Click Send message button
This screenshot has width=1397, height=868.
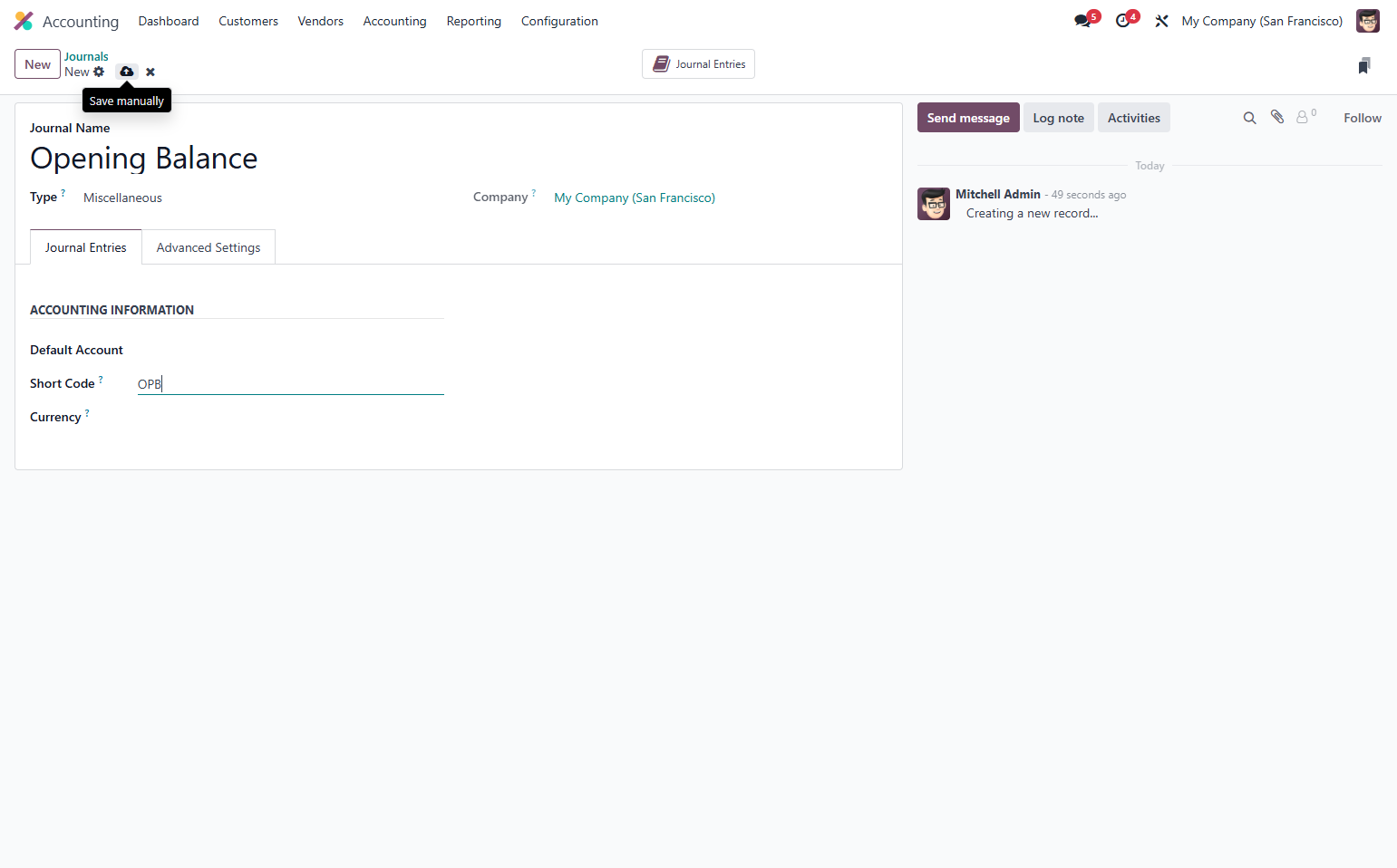pyautogui.click(x=968, y=118)
